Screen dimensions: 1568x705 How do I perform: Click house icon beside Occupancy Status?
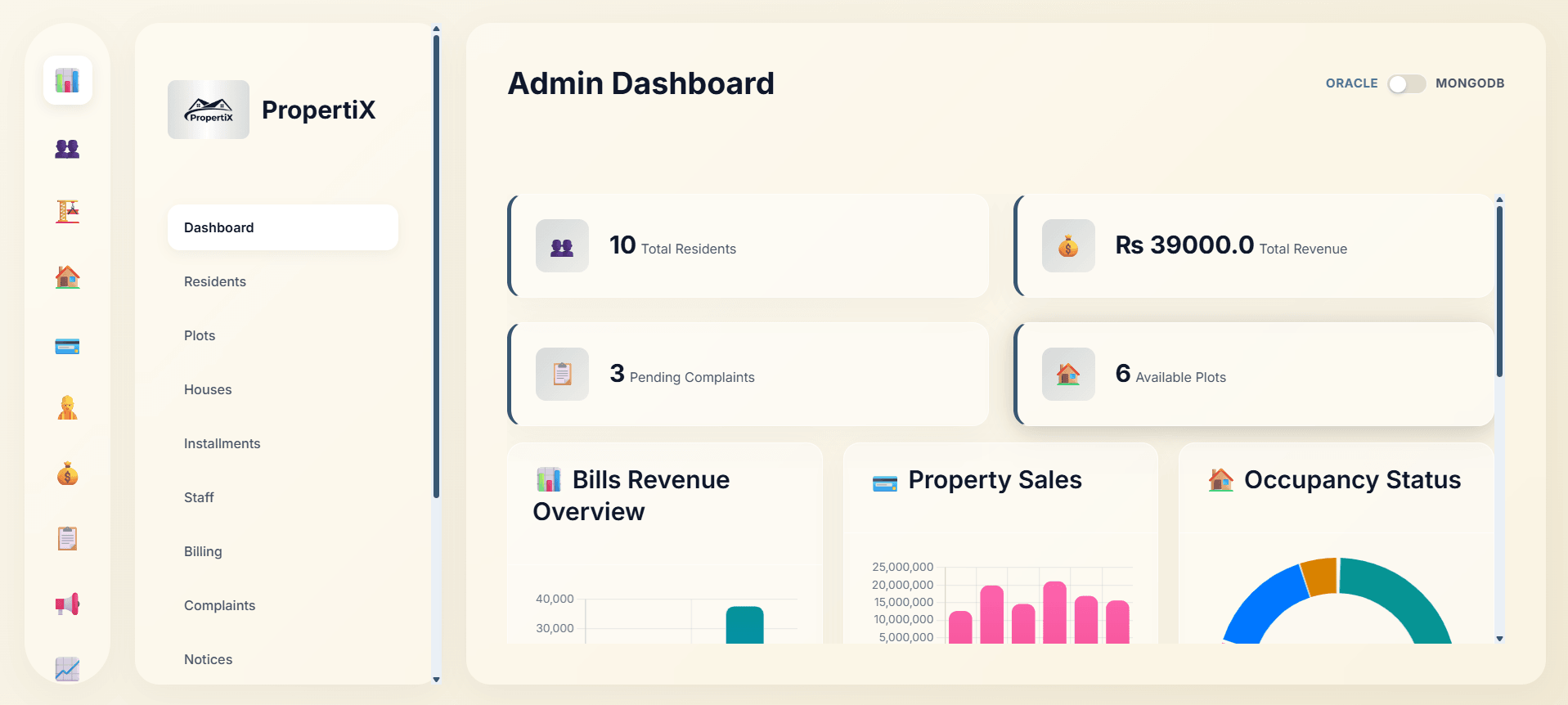[x=1220, y=479]
